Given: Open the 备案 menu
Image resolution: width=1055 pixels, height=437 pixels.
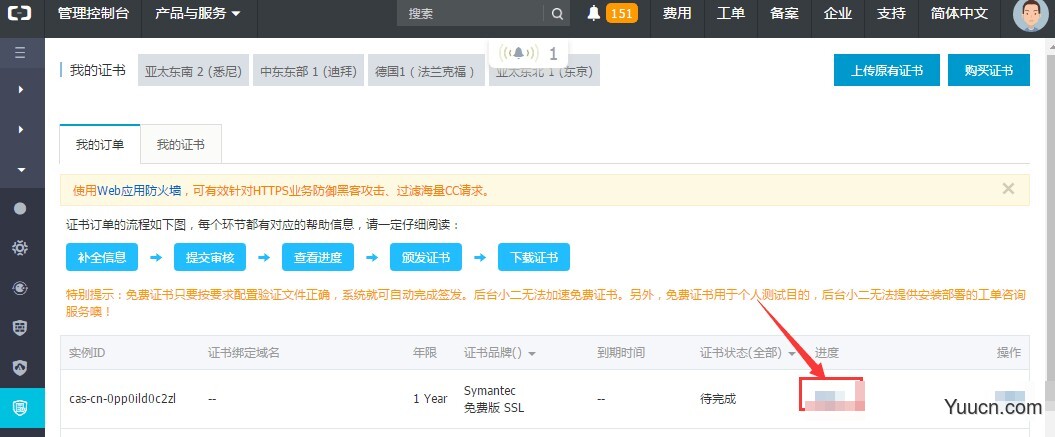Looking at the screenshot, I should pyautogui.click(x=785, y=13).
